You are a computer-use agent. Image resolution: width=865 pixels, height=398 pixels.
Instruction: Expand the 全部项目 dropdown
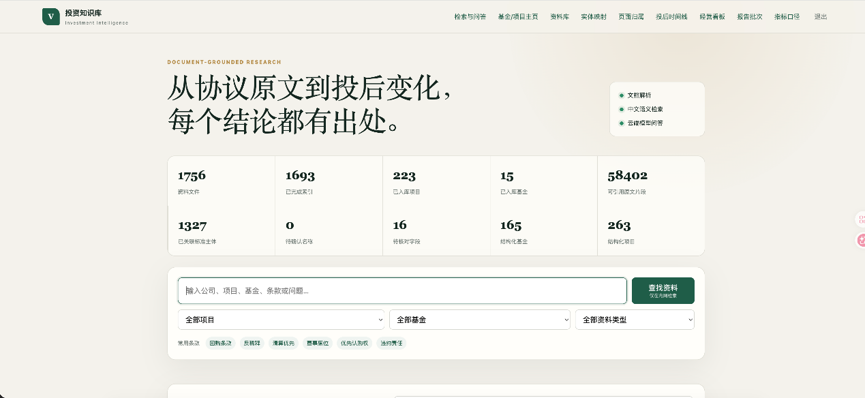(x=281, y=320)
